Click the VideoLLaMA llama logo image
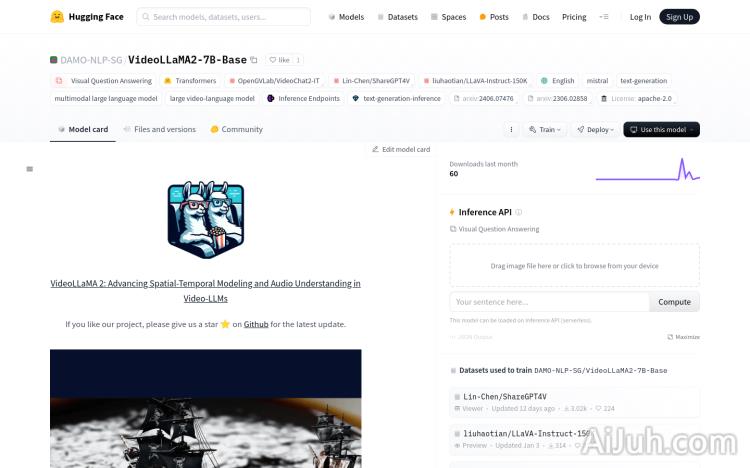750x468 pixels. pos(205,218)
